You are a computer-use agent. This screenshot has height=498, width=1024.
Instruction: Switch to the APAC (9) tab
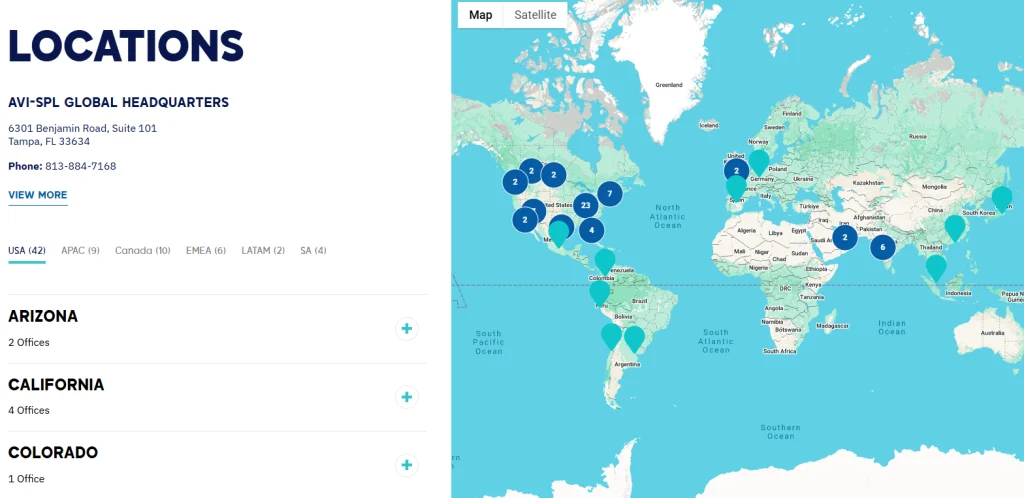tap(80, 251)
